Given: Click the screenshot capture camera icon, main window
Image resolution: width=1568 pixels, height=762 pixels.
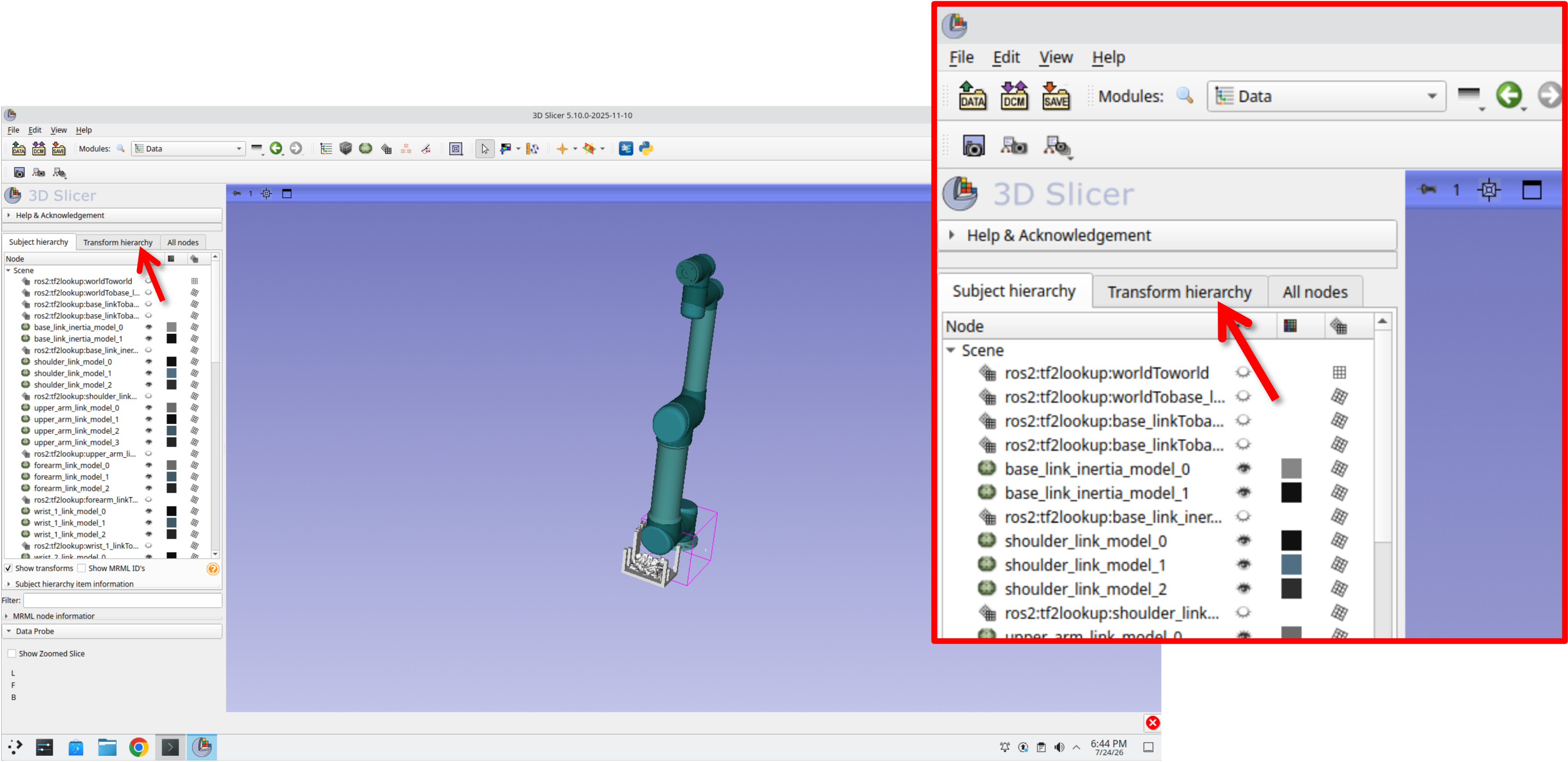Looking at the screenshot, I should [20, 173].
